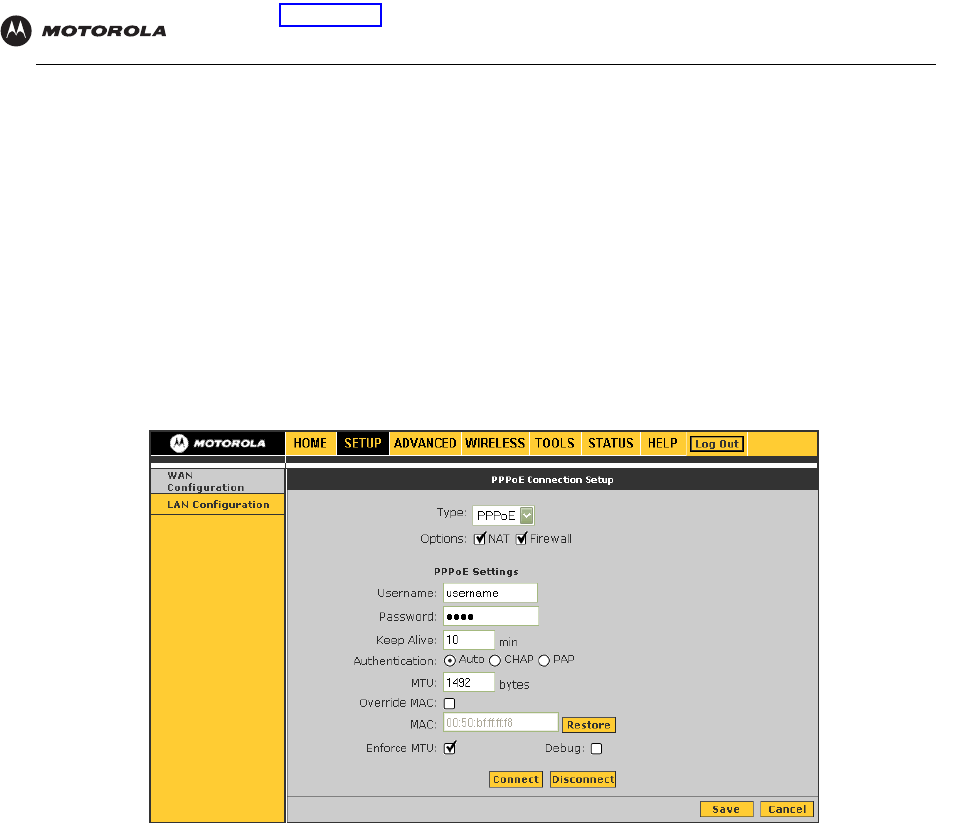Open WAN Configuration in the sidebar
The image size is (965, 826).
tap(217, 481)
